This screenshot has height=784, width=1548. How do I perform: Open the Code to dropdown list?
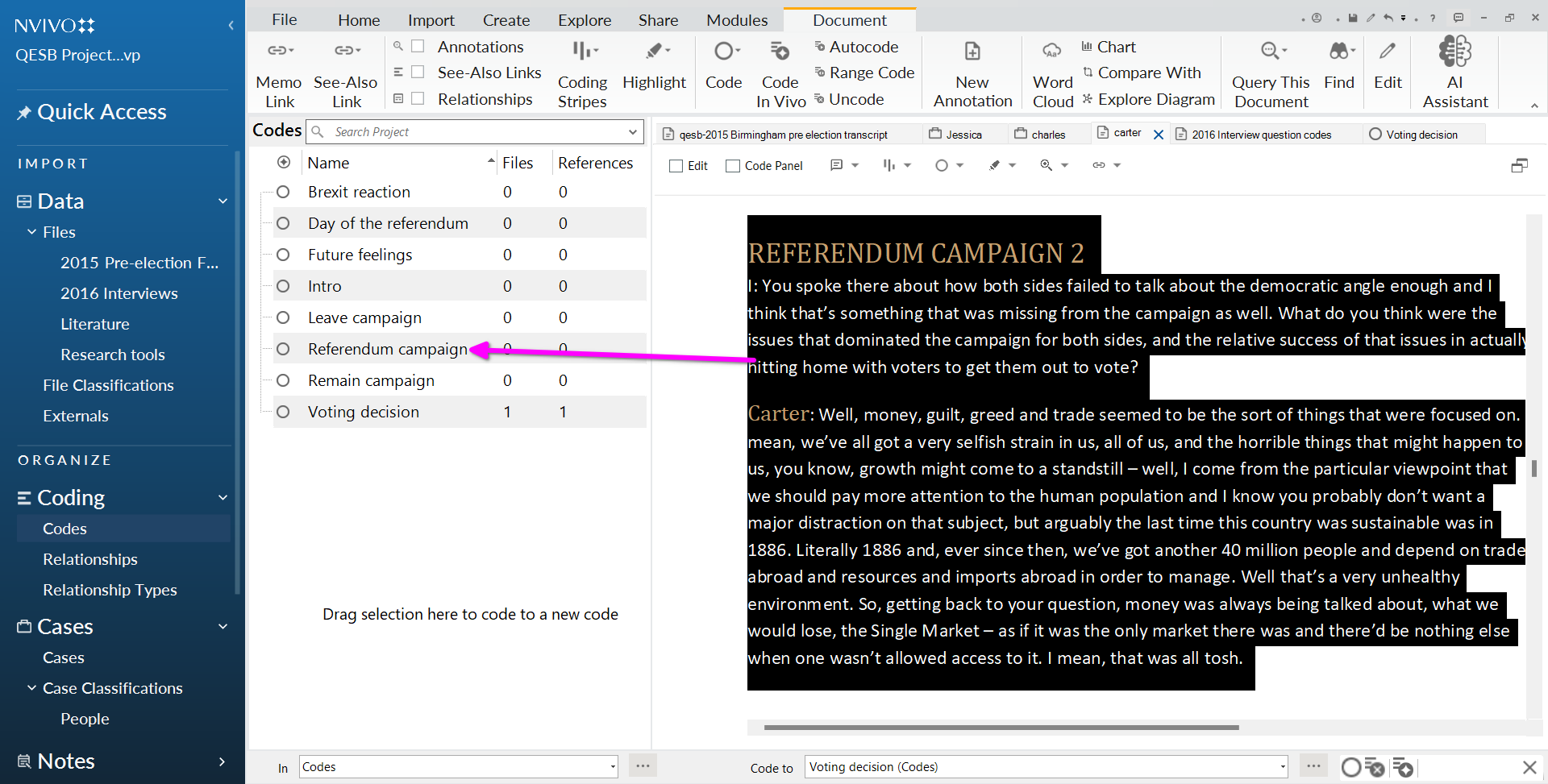1282,767
